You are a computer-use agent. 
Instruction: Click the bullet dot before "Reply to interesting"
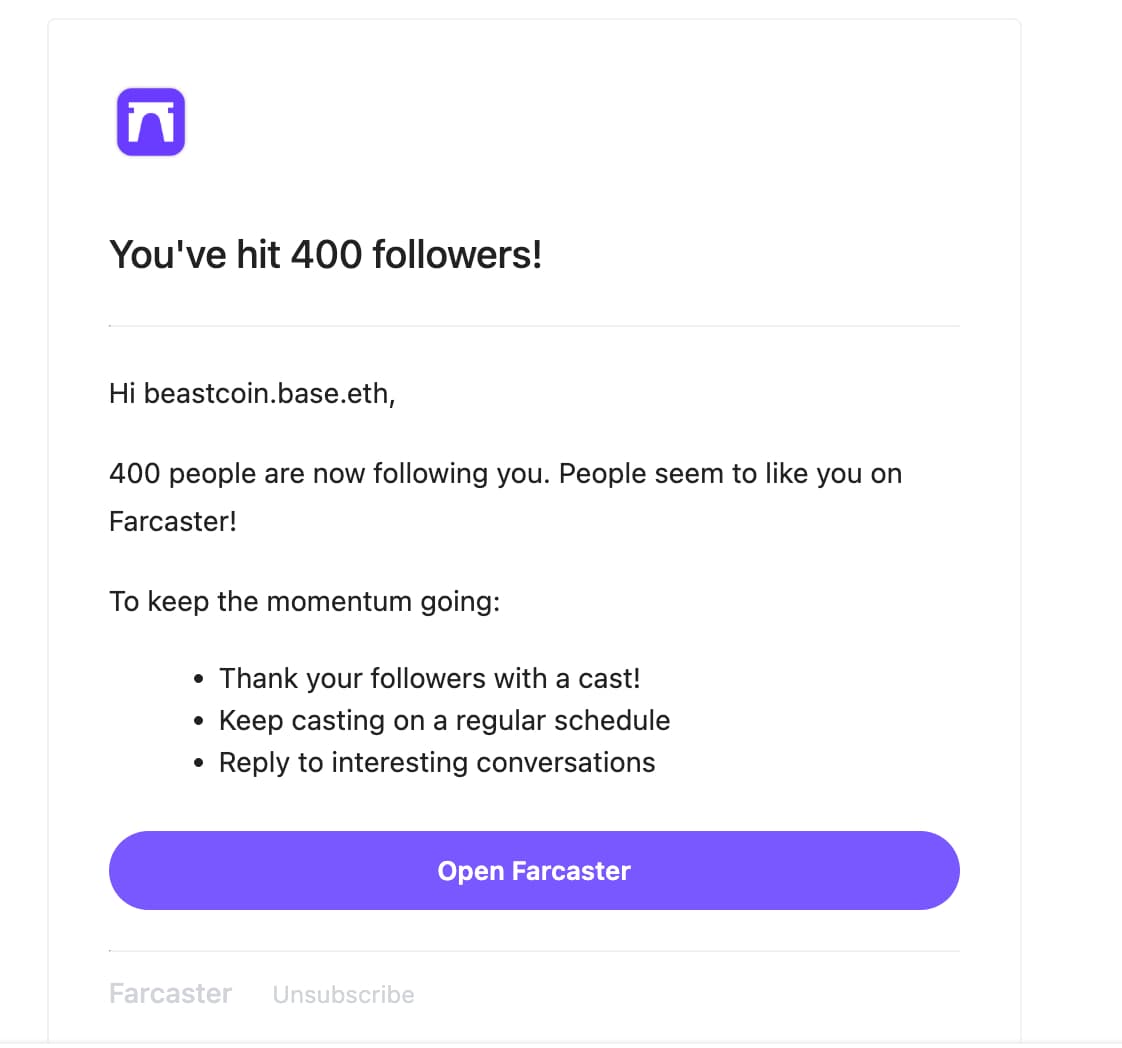pyautogui.click(x=200, y=764)
